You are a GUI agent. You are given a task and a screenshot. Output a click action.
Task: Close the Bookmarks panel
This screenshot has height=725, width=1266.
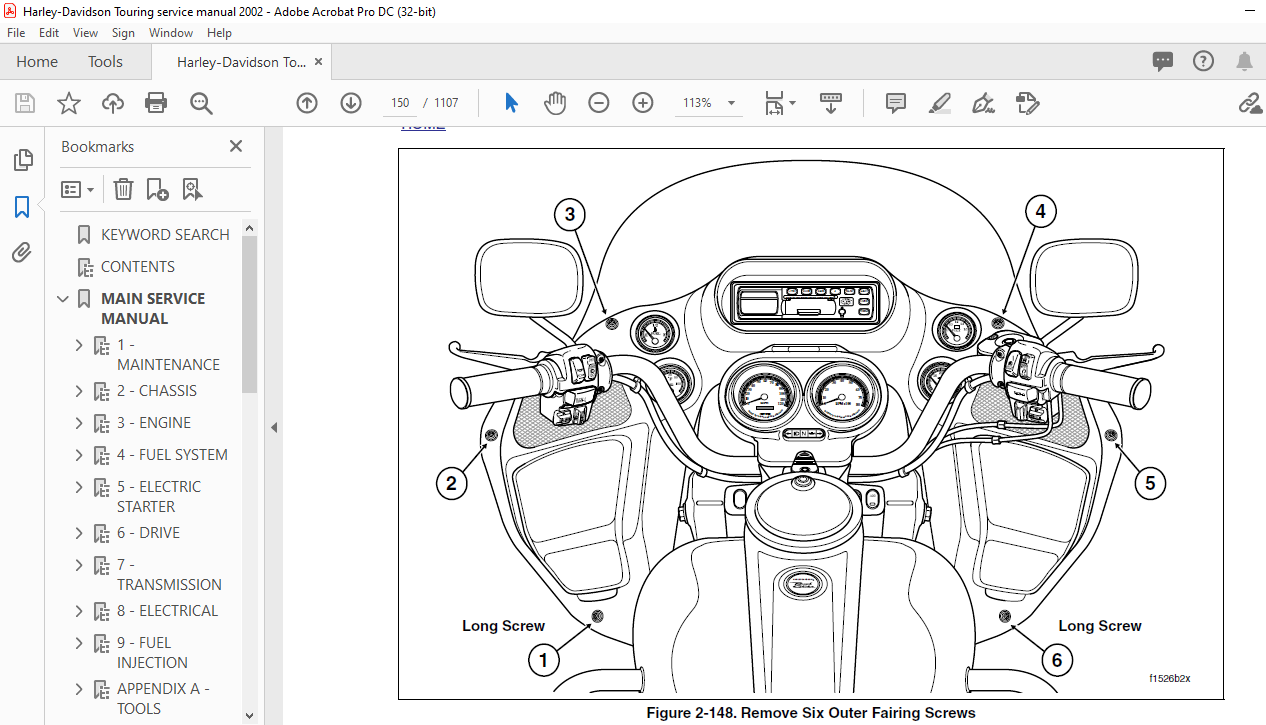(236, 146)
